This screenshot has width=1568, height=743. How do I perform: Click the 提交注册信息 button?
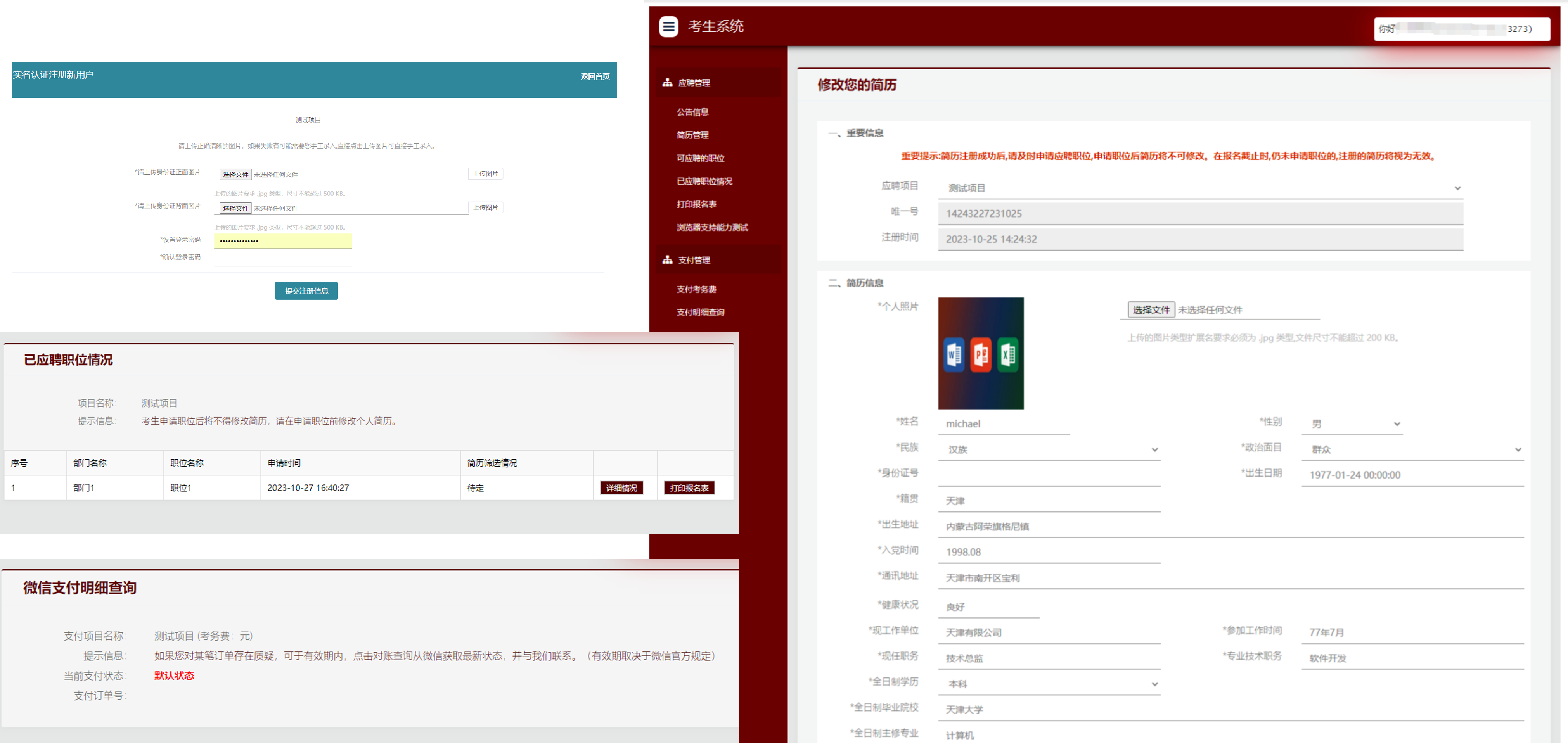click(306, 291)
